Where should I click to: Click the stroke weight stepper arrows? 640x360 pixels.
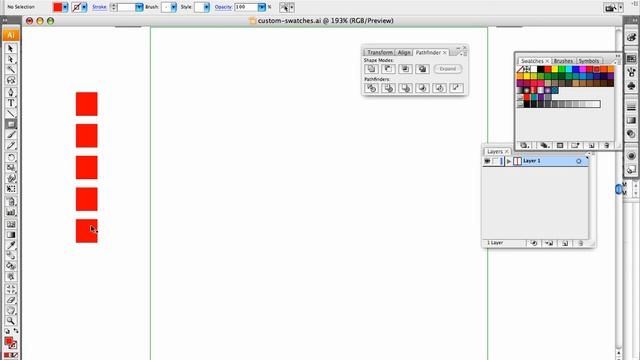pyautogui.click(x=114, y=7)
